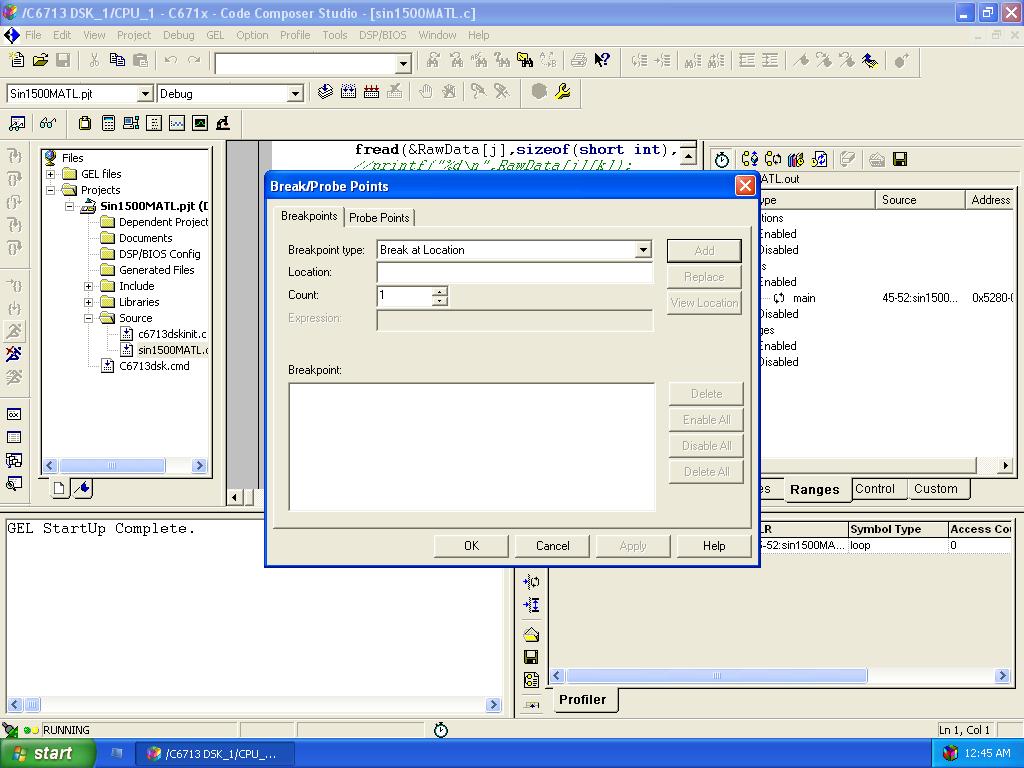Image resolution: width=1024 pixels, height=768 pixels.
Task: Open the Breakpoint type dropdown
Action: point(643,250)
